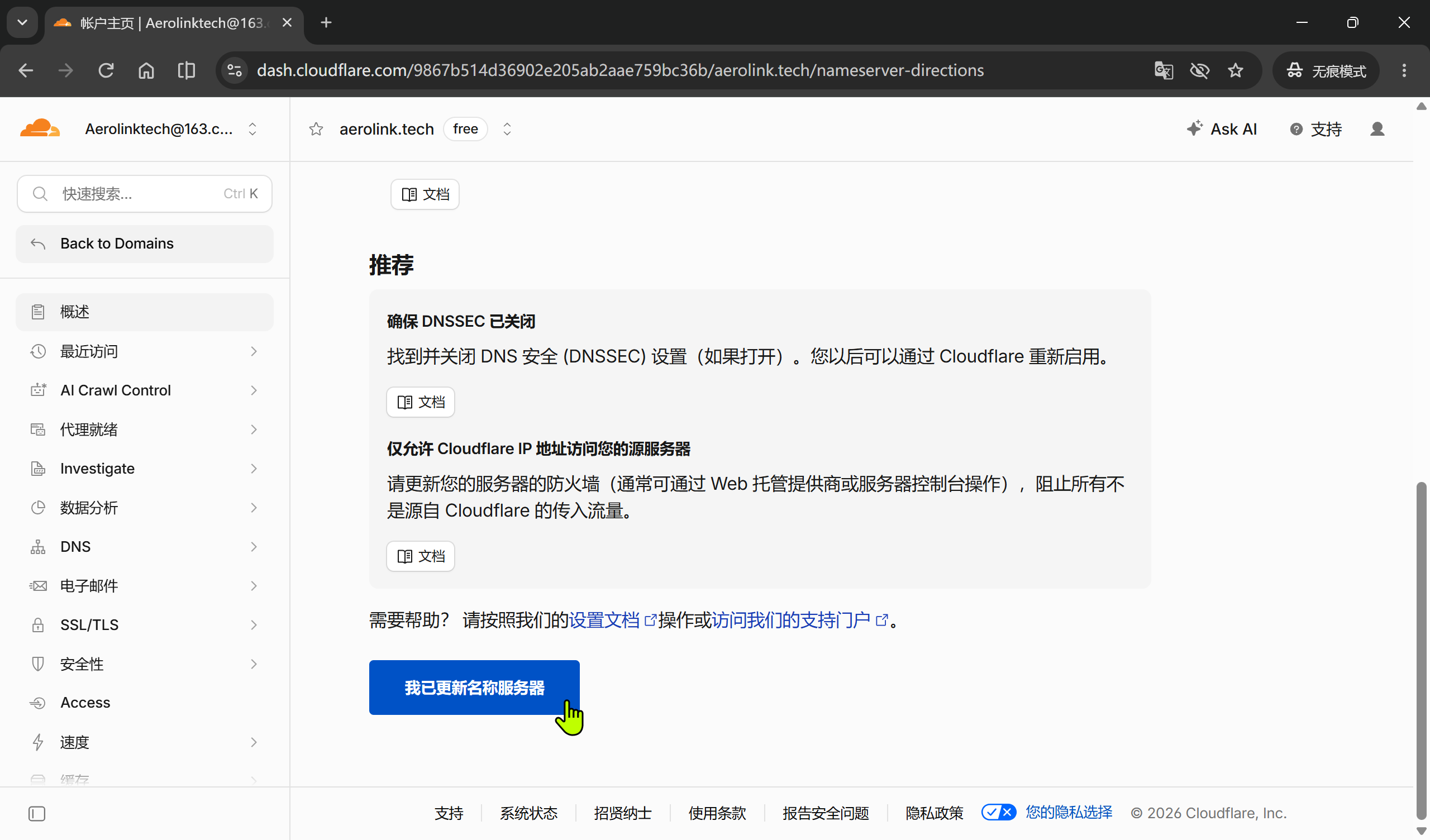Click the SSL/TLS lock icon

pyautogui.click(x=38, y=624)
